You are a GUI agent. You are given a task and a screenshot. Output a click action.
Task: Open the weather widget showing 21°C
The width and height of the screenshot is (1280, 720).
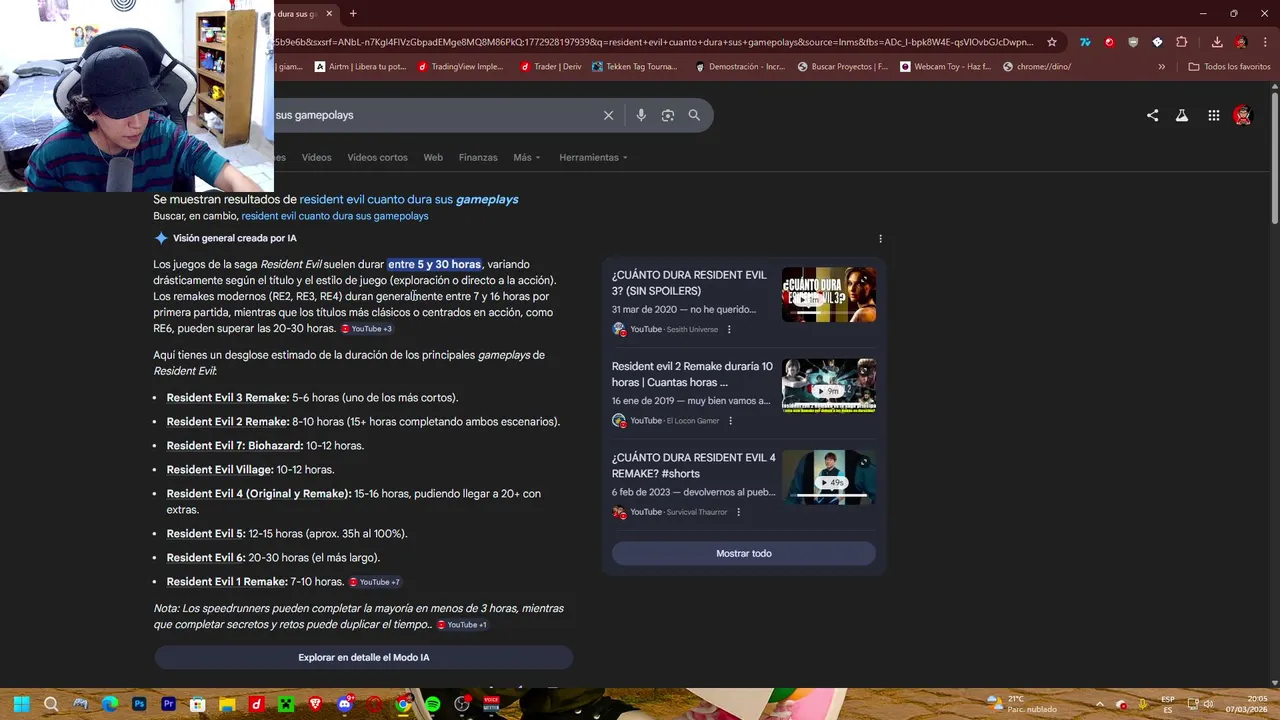pyautogui.click(x=1020, y=704)
